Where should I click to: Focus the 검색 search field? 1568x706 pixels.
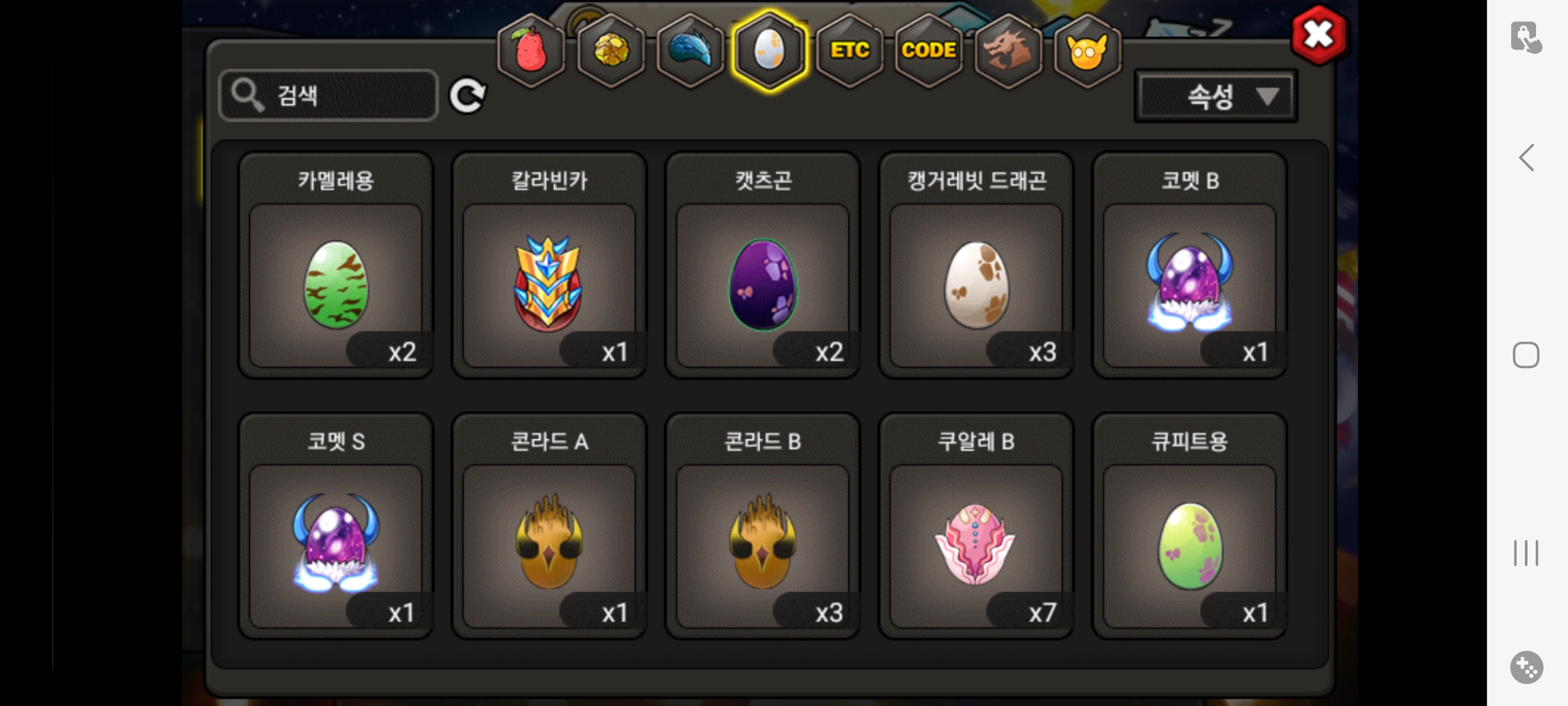[329, 95]
